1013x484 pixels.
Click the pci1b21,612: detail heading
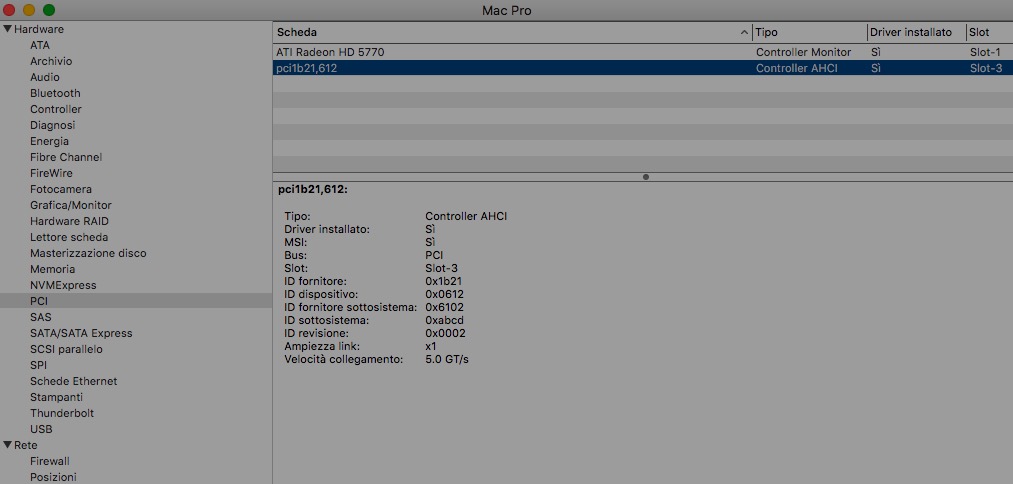point(313,190)
